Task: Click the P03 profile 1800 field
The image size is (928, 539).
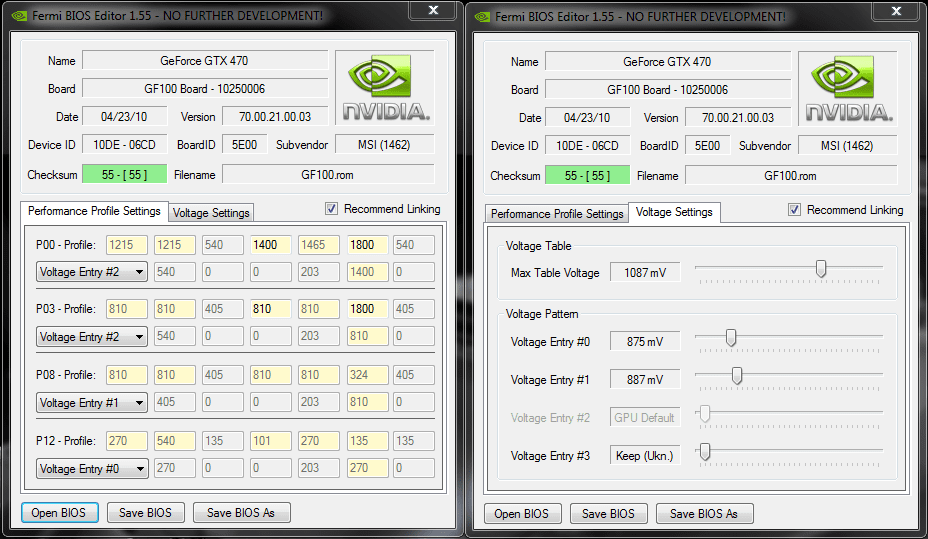Action: (368, 309)
